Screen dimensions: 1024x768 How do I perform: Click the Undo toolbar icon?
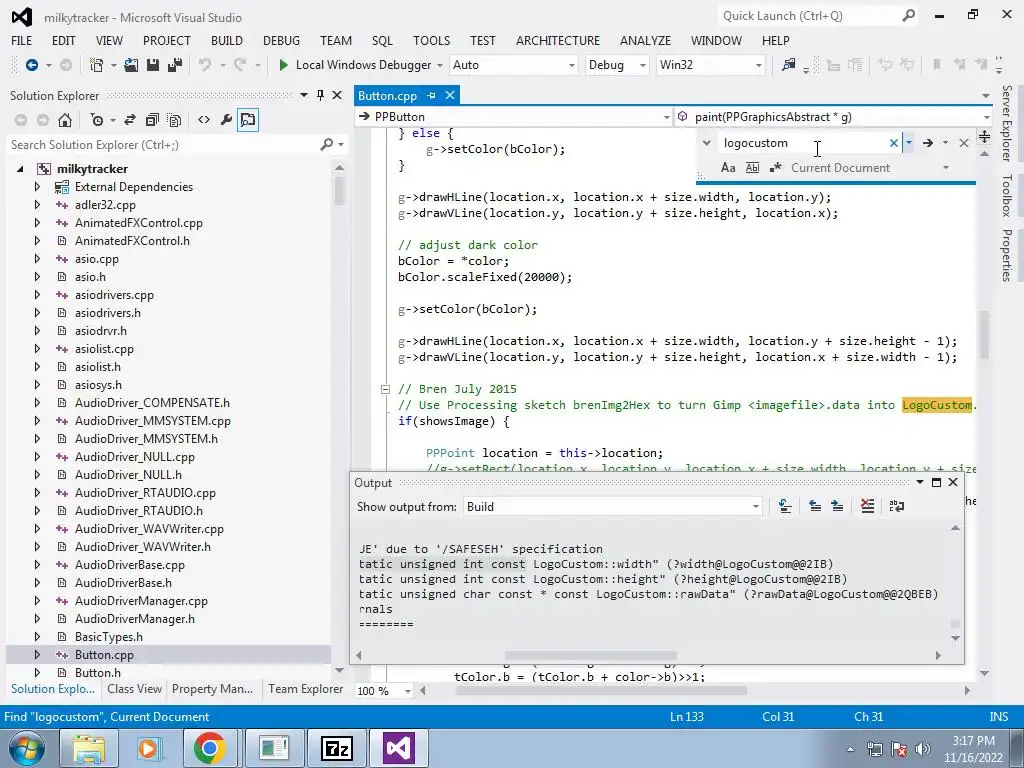point(205,65)
